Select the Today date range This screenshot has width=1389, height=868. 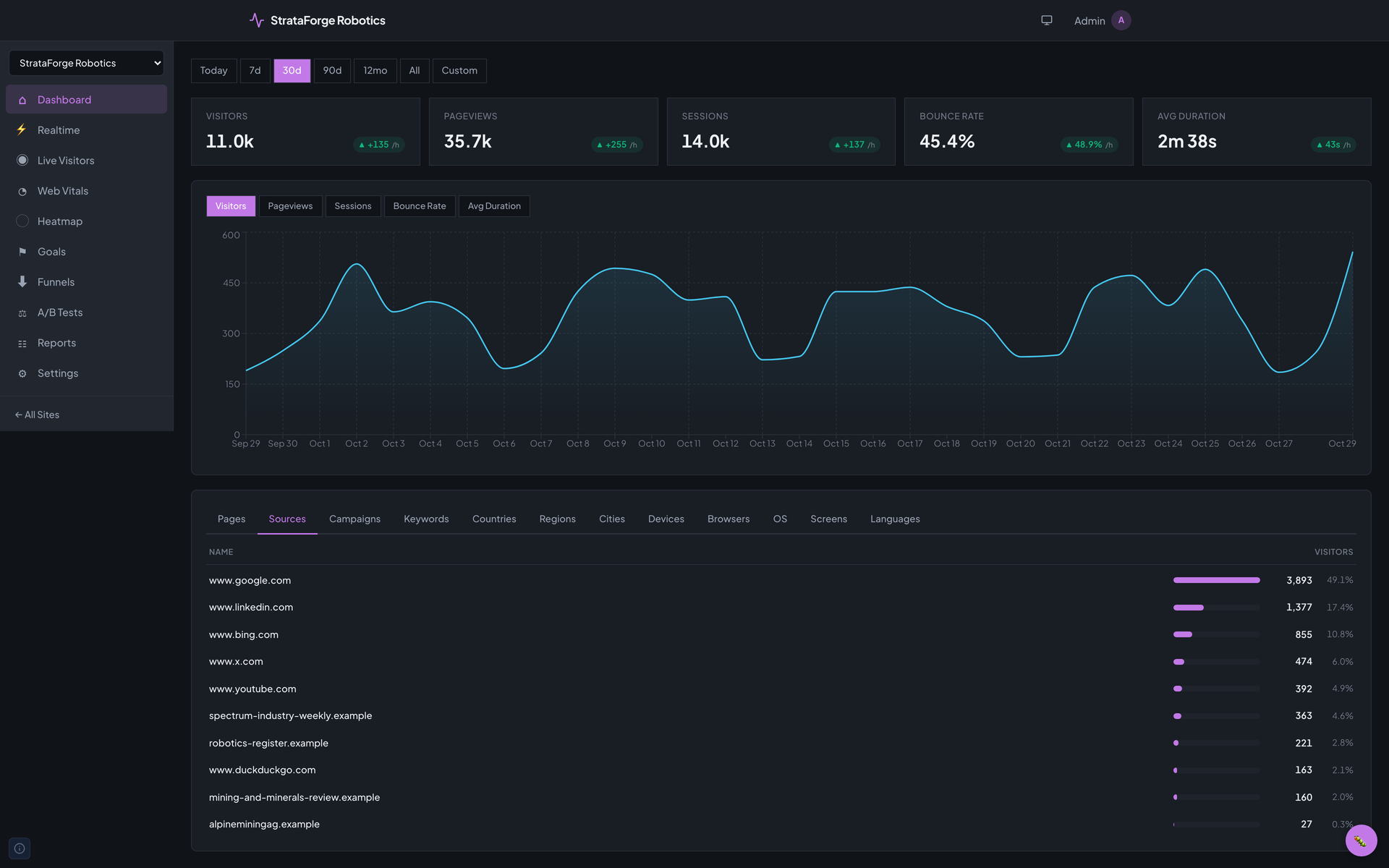click(213, 71)
